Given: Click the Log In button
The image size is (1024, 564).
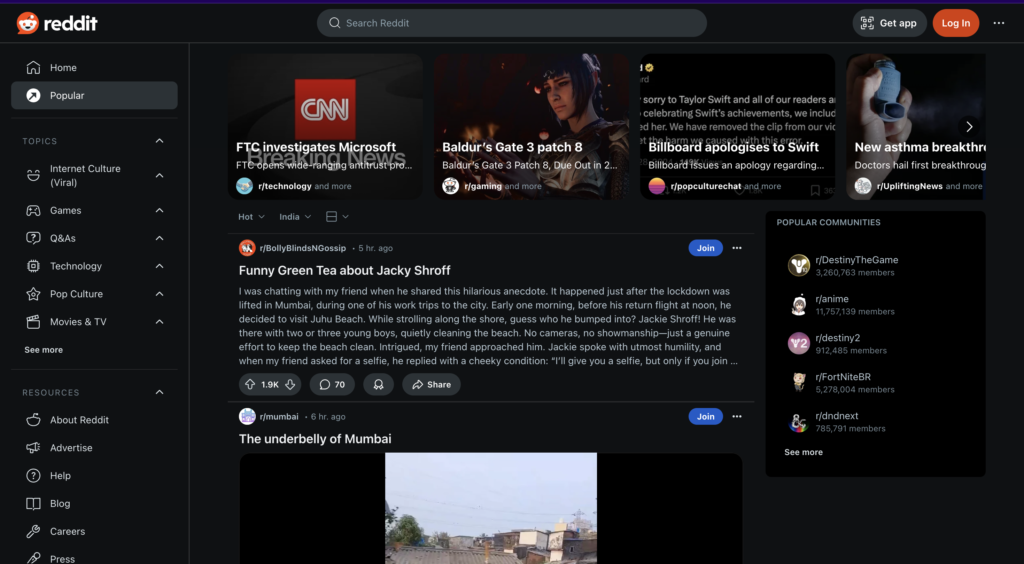Looking at the screenshot, I should pyautogui.click(x=955, y=23).
